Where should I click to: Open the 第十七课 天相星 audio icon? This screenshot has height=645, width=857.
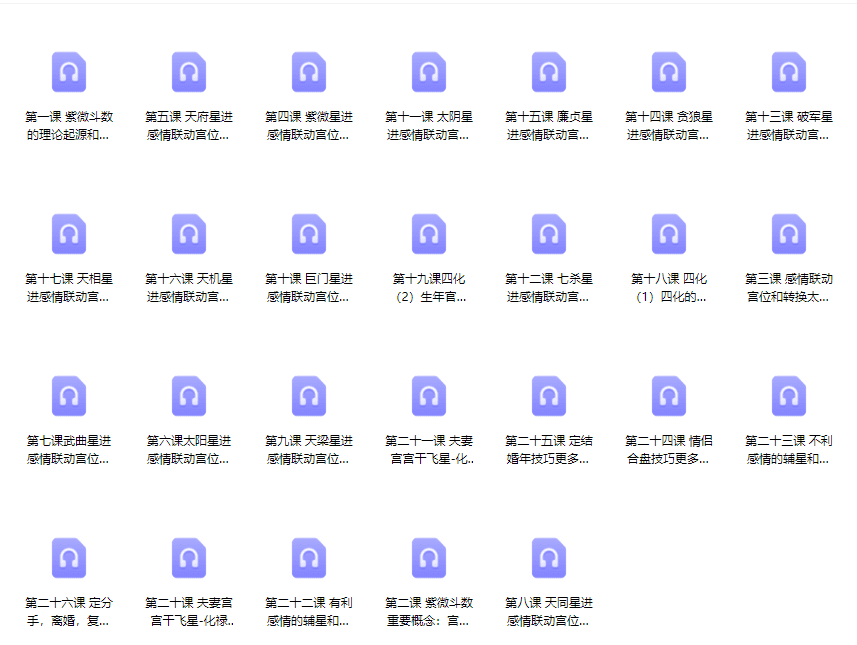tap(69, 235)
